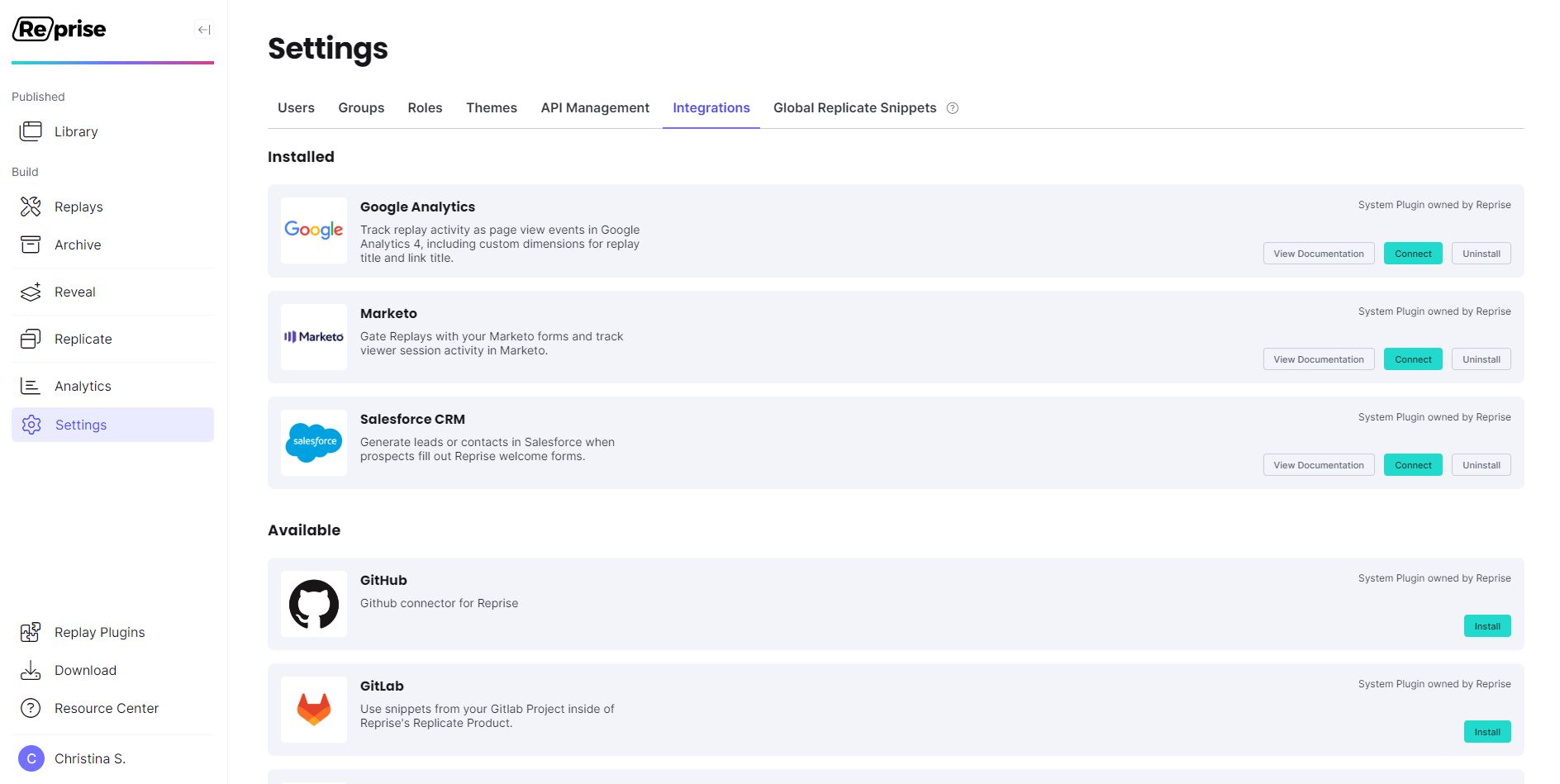Click the Settings page heading
Image resolution: width=1560 pixels, height=784 pixels.
pos(328,49)
